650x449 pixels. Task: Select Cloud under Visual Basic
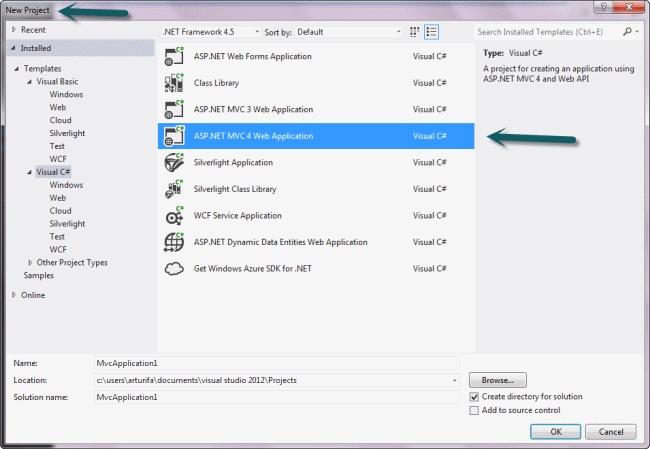[61, 120]
